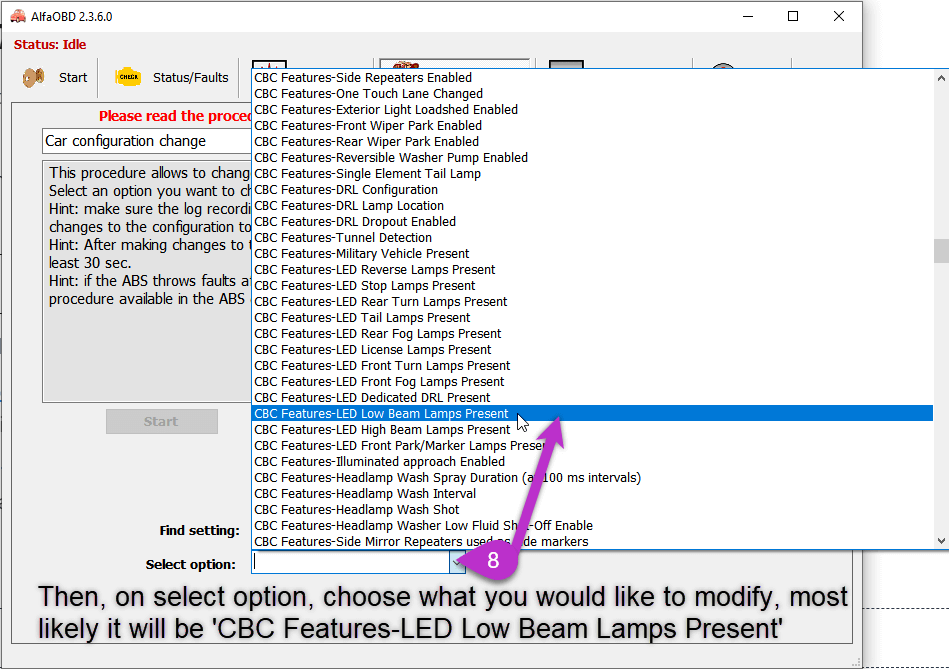Pick CBC Features-Rear Wiper Park Enabled
Screen dimensions: 949x669
(x=592, y=142)
